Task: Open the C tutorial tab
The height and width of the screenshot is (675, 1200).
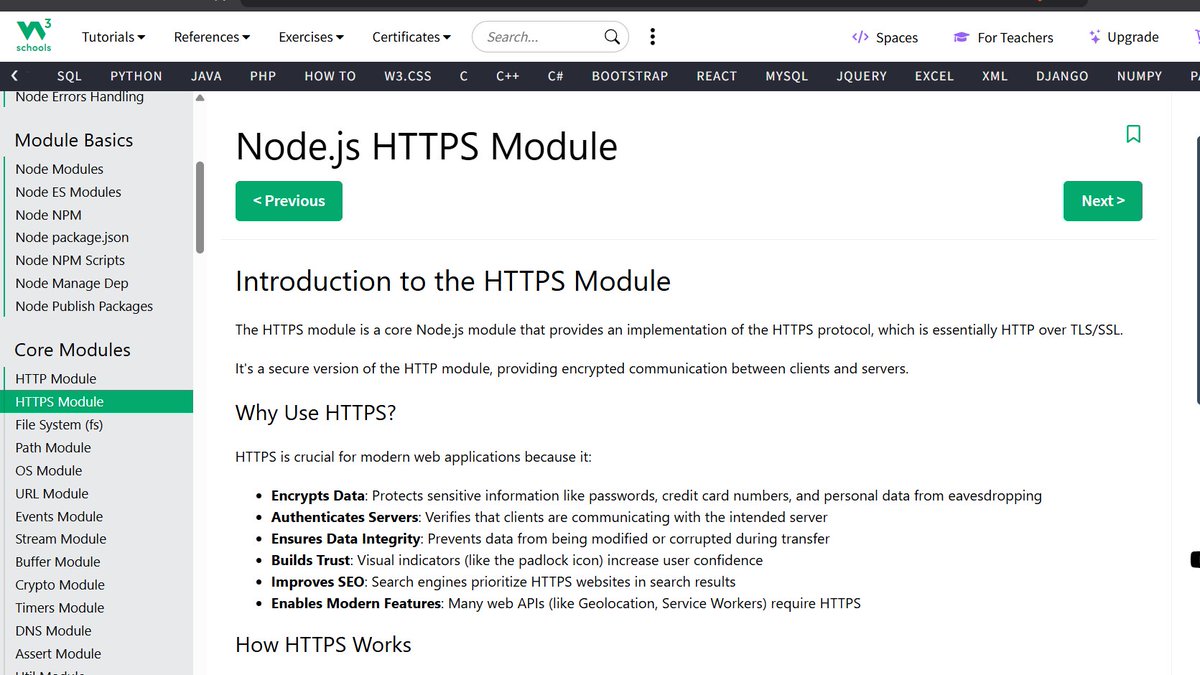Action: 463,76
